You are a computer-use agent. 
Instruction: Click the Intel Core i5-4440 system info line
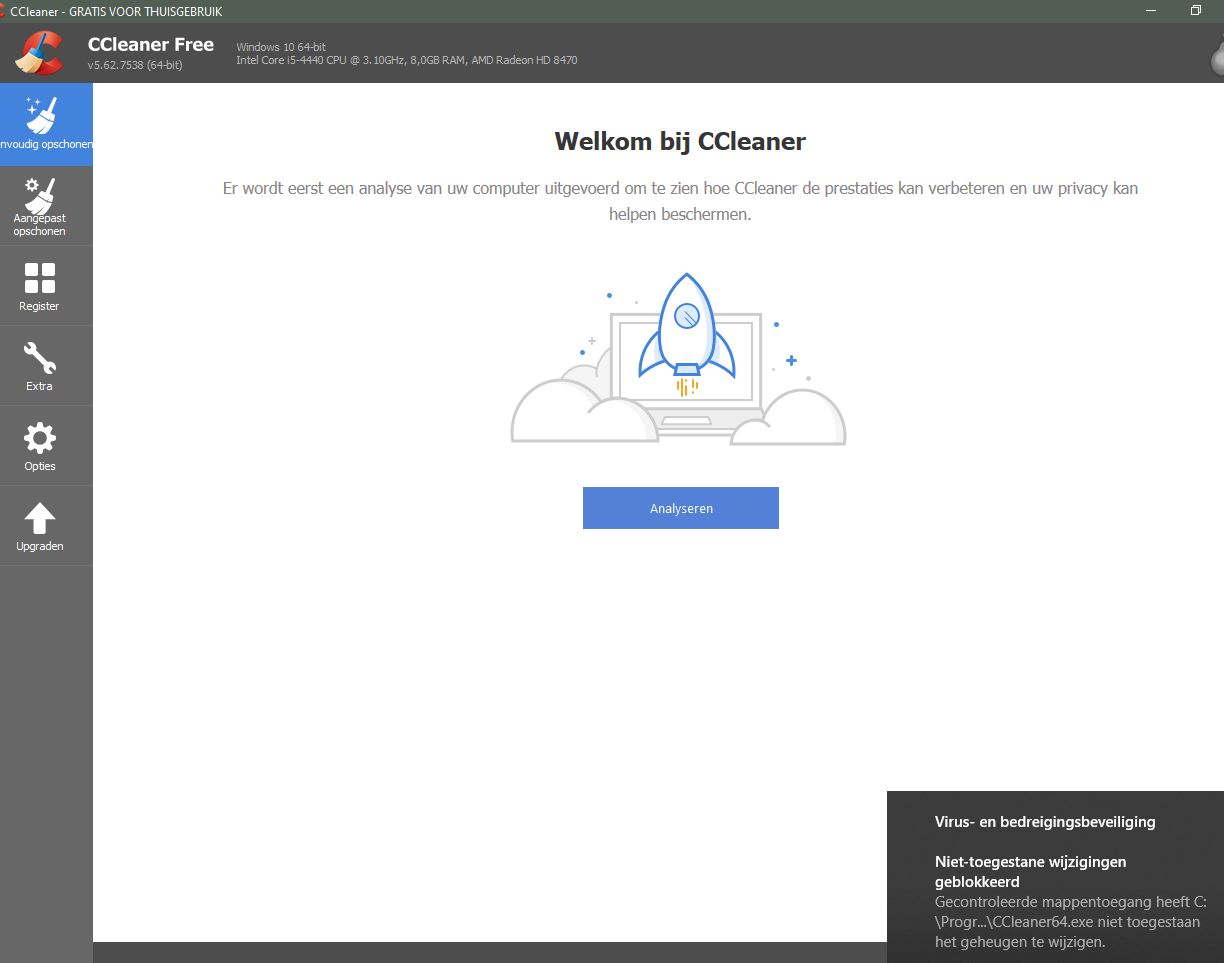[406, 60]
